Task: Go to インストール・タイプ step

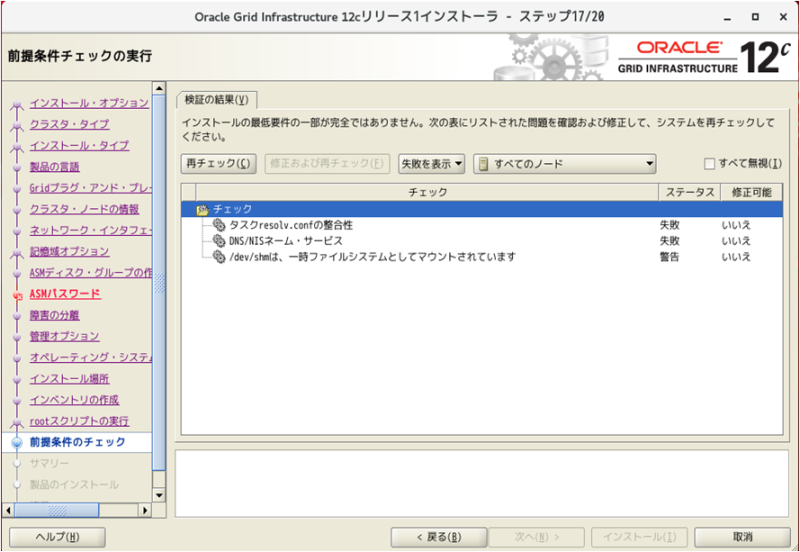Action: click(x=80, y=145)
